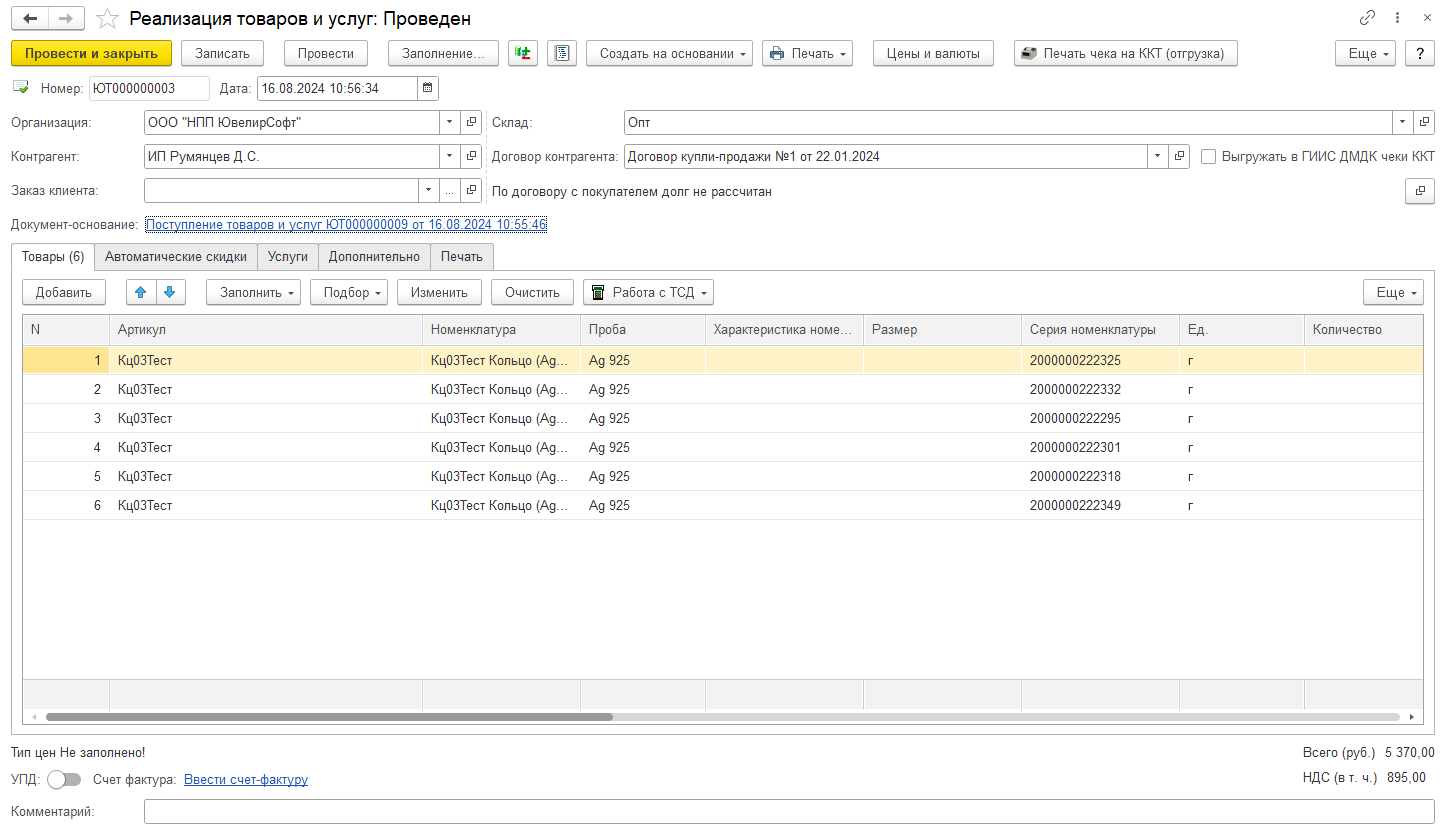Click the Цены и валюты button
The image size is (1446, 831).
[933, 54]
